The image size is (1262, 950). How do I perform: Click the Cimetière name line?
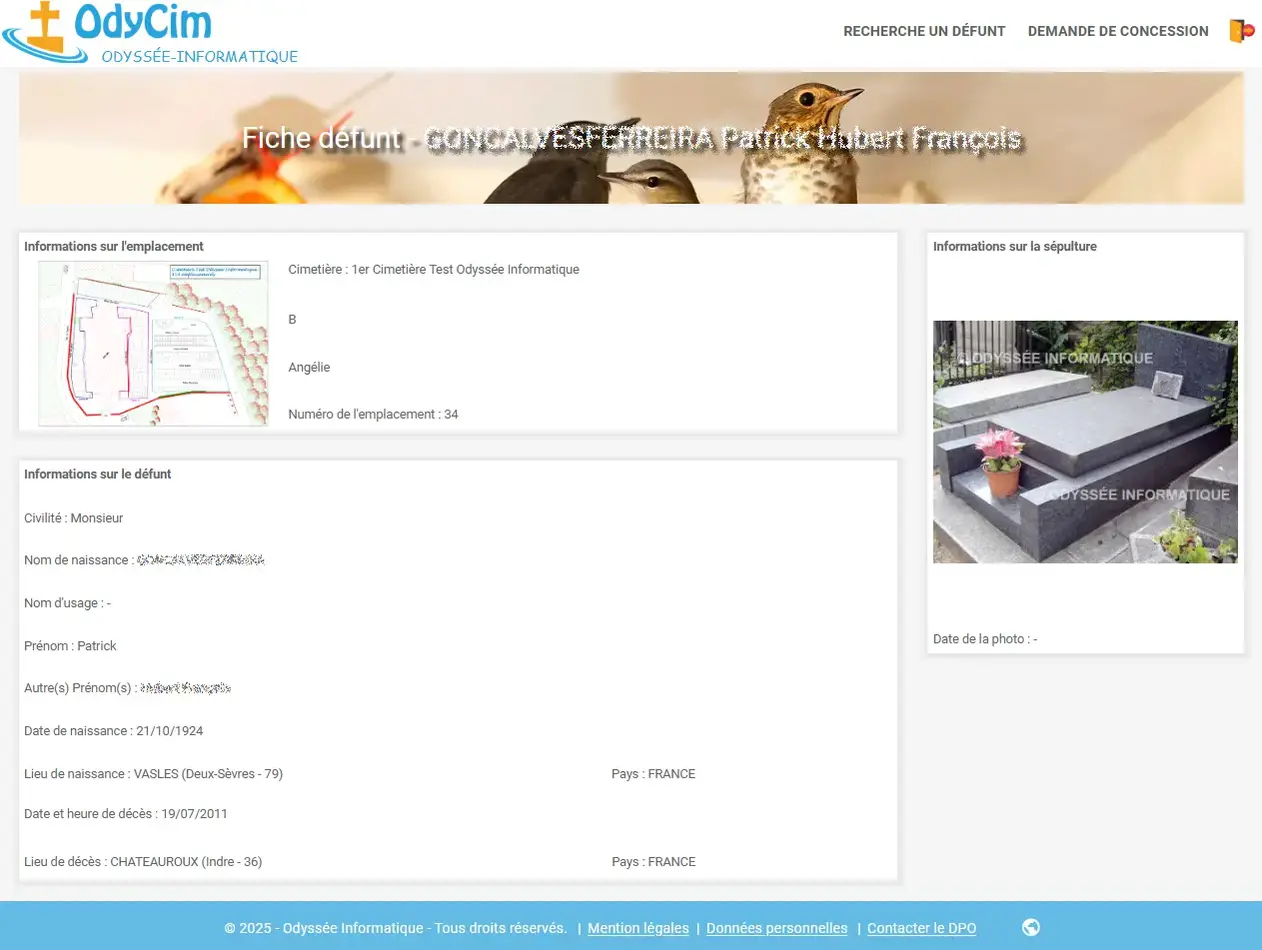pos(433,269)
